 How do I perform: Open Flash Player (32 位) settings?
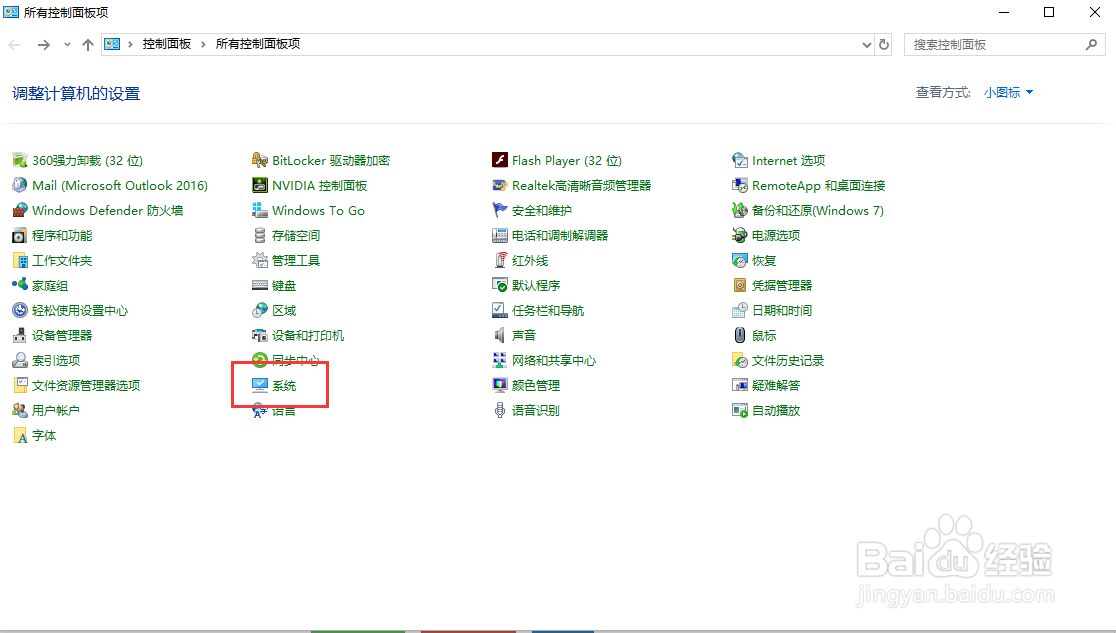[567, 160]
